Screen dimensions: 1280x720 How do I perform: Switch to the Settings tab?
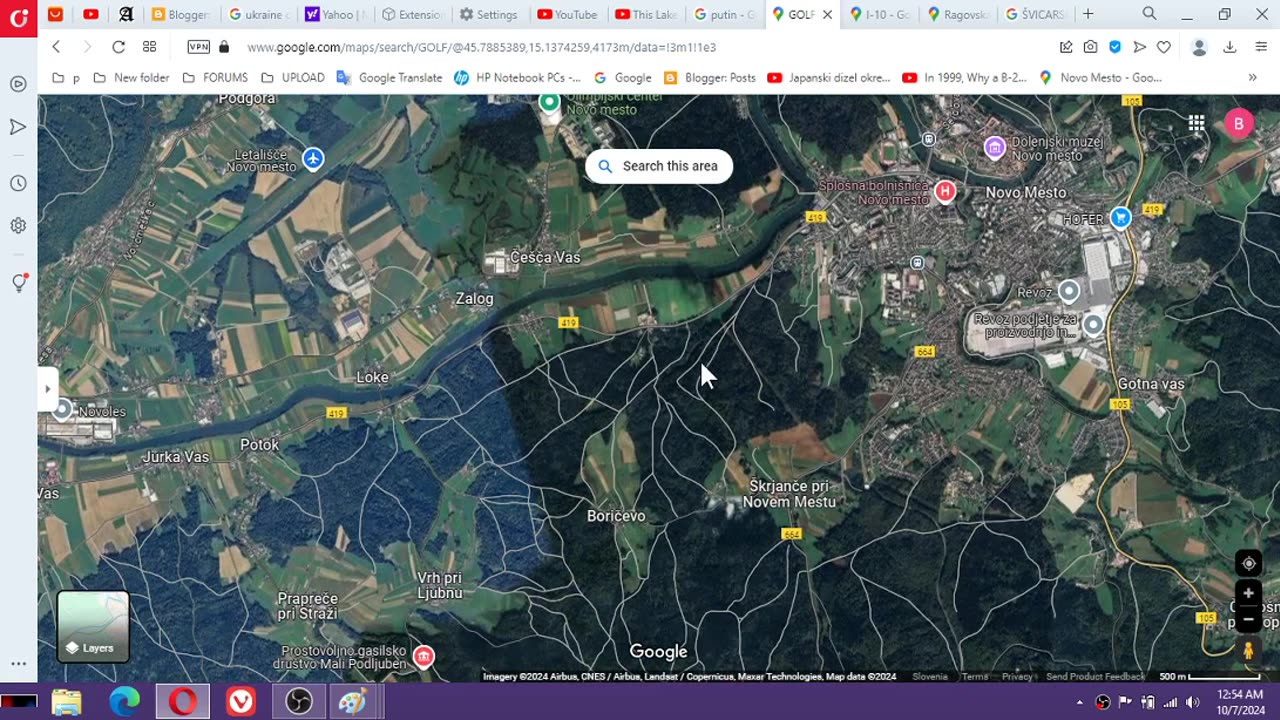(488, 14)
